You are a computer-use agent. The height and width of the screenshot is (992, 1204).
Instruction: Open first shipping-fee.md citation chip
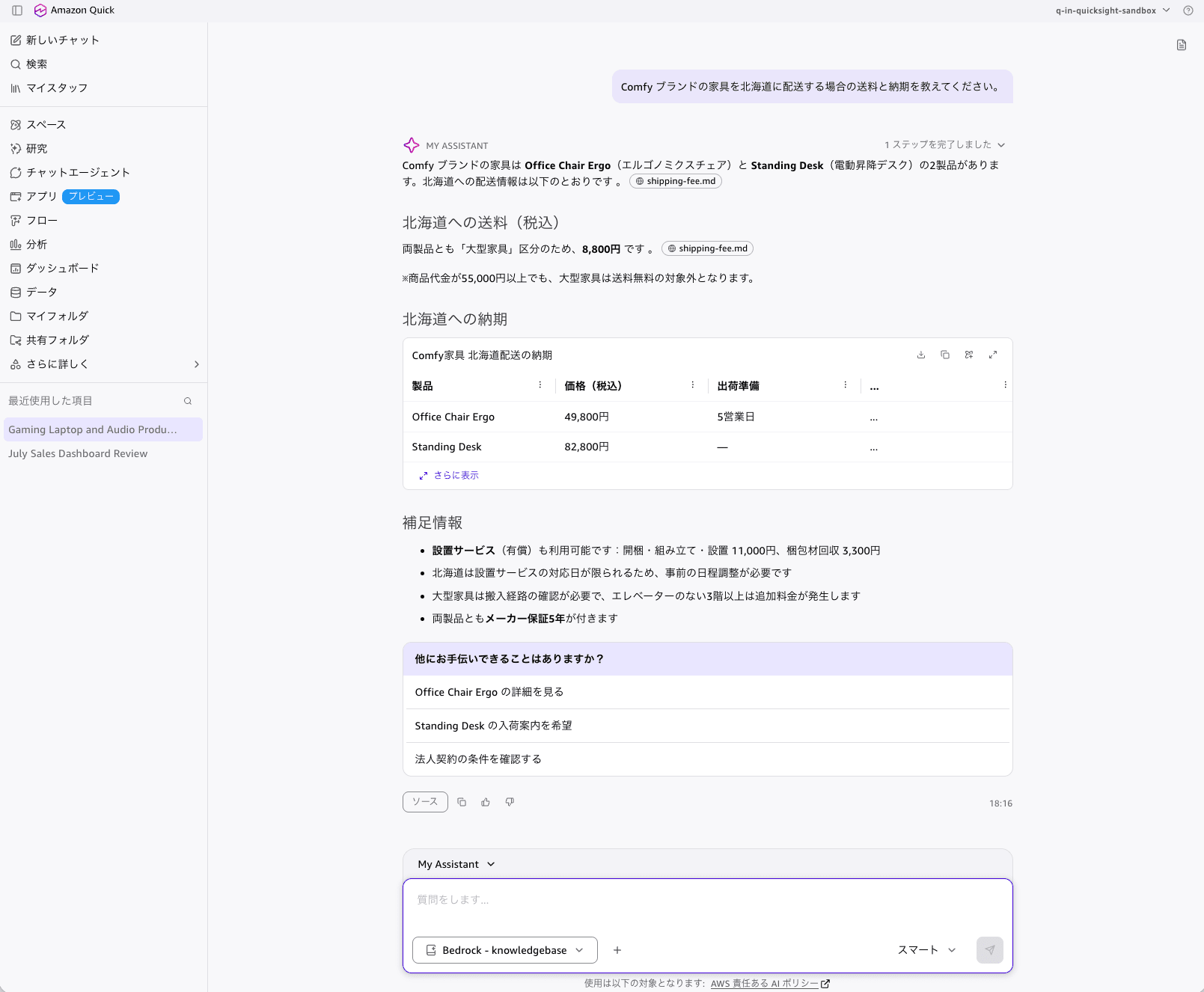click(x=676, y=181)
